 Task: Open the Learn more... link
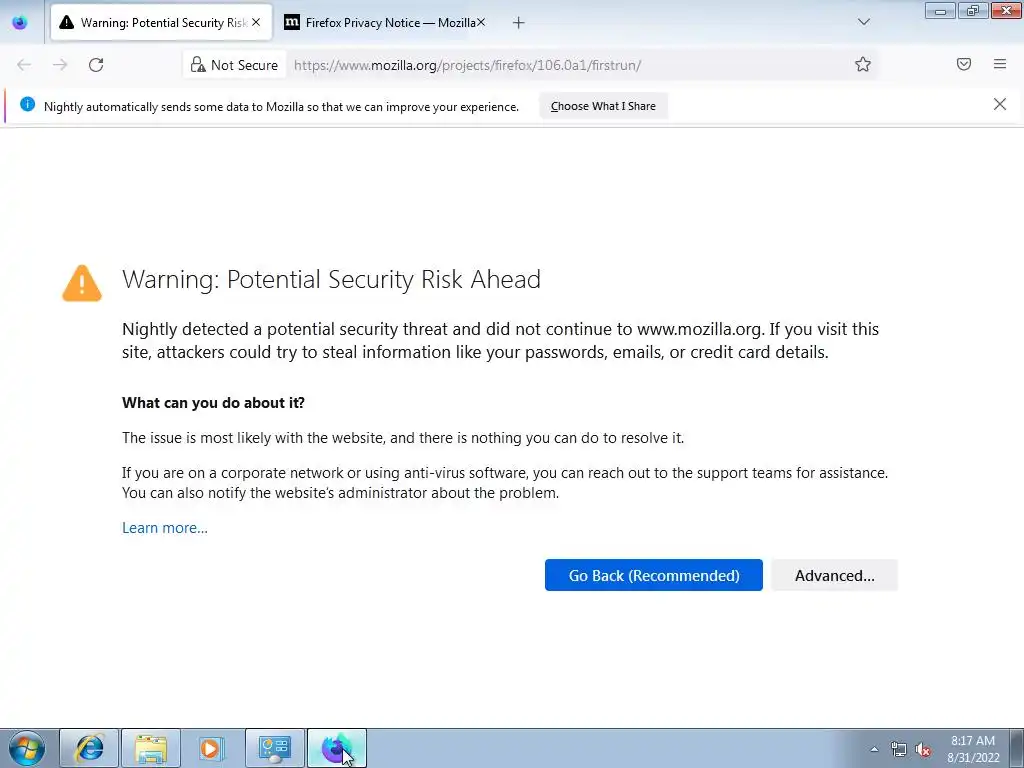[165, 528]
